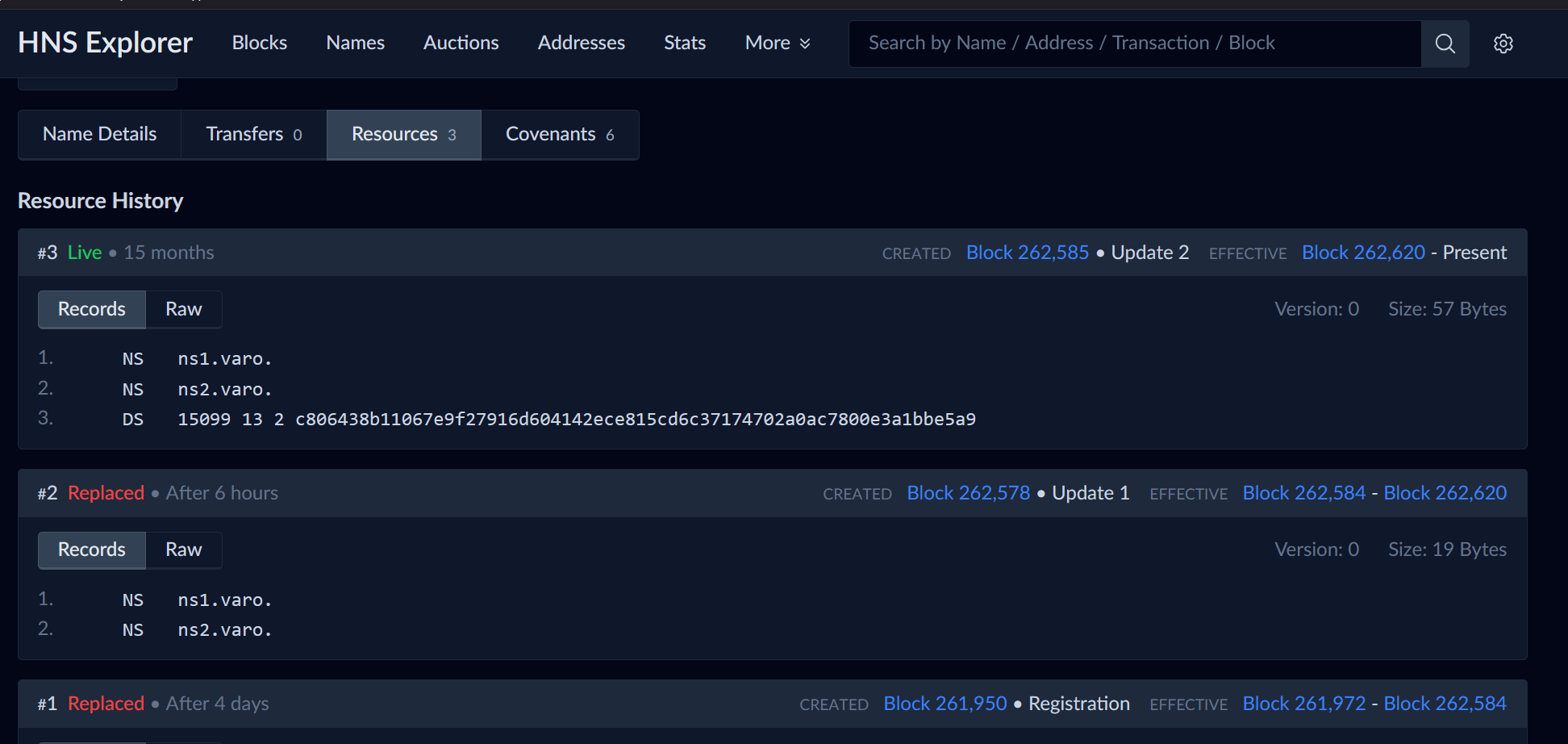Click the search magnifier icon

pos(1445,44)
